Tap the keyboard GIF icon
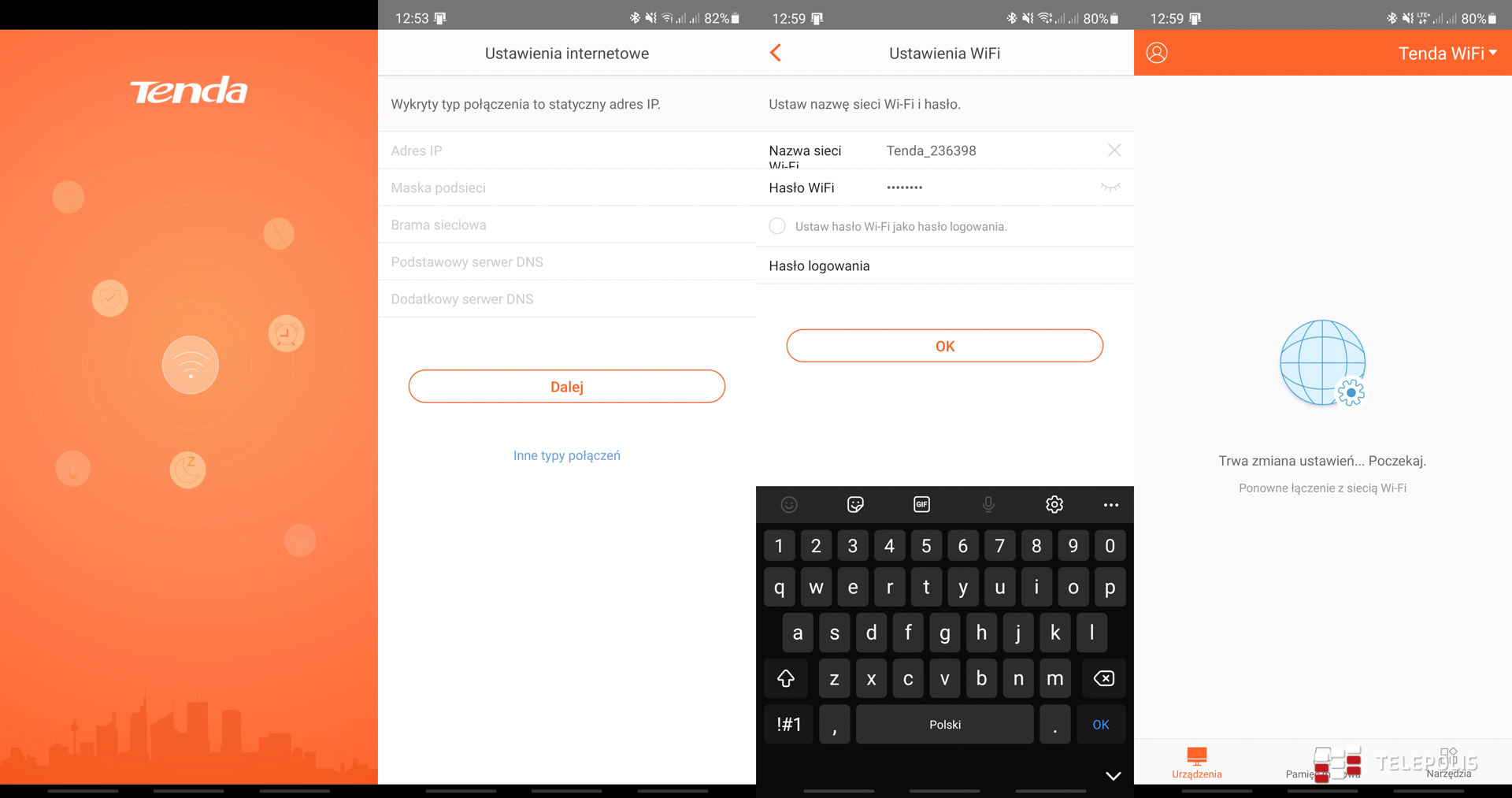The image size is (1512, 798). [x=921, y=504]
